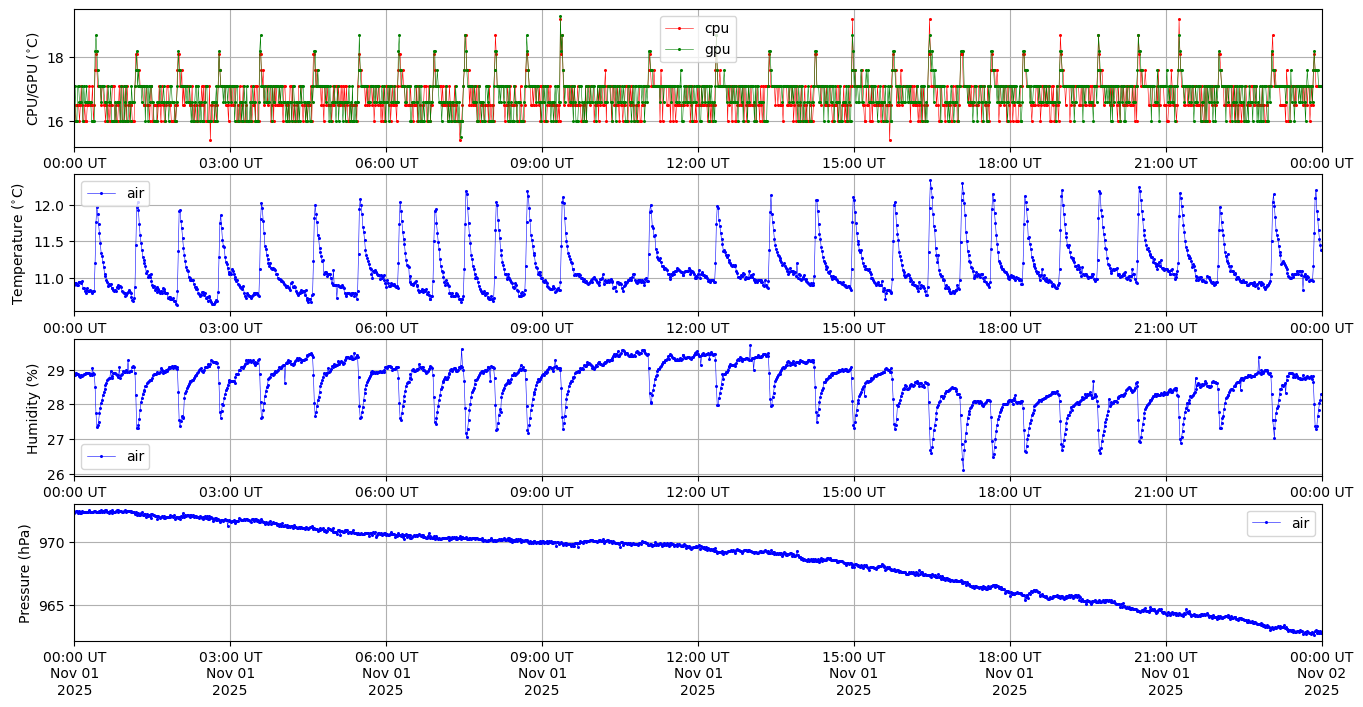Image resolution: width=1363 pixels, height=707 pixels.
Task: Click the Humidity (%) y-axis label
Action: [x=32, y=408]
